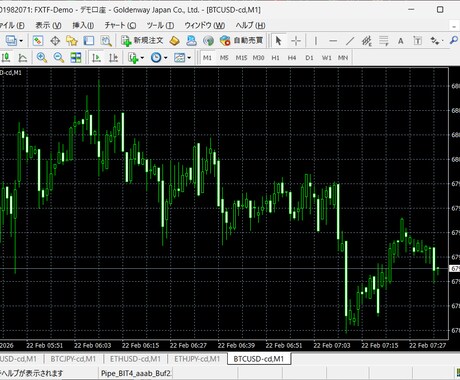Screen dimensions: 460x380
Task: Zoom out on the chart
Action: (59, 58)
